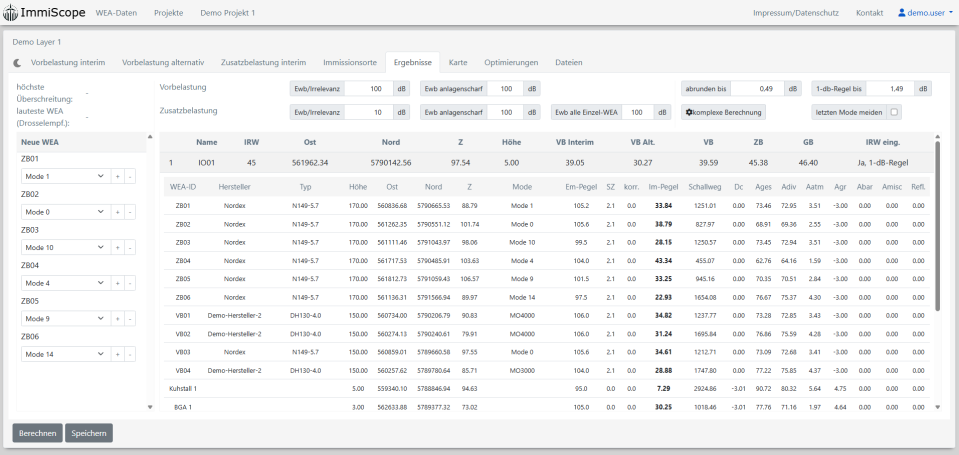Open the Immissionsorte tab

click(x=349, y=62)
